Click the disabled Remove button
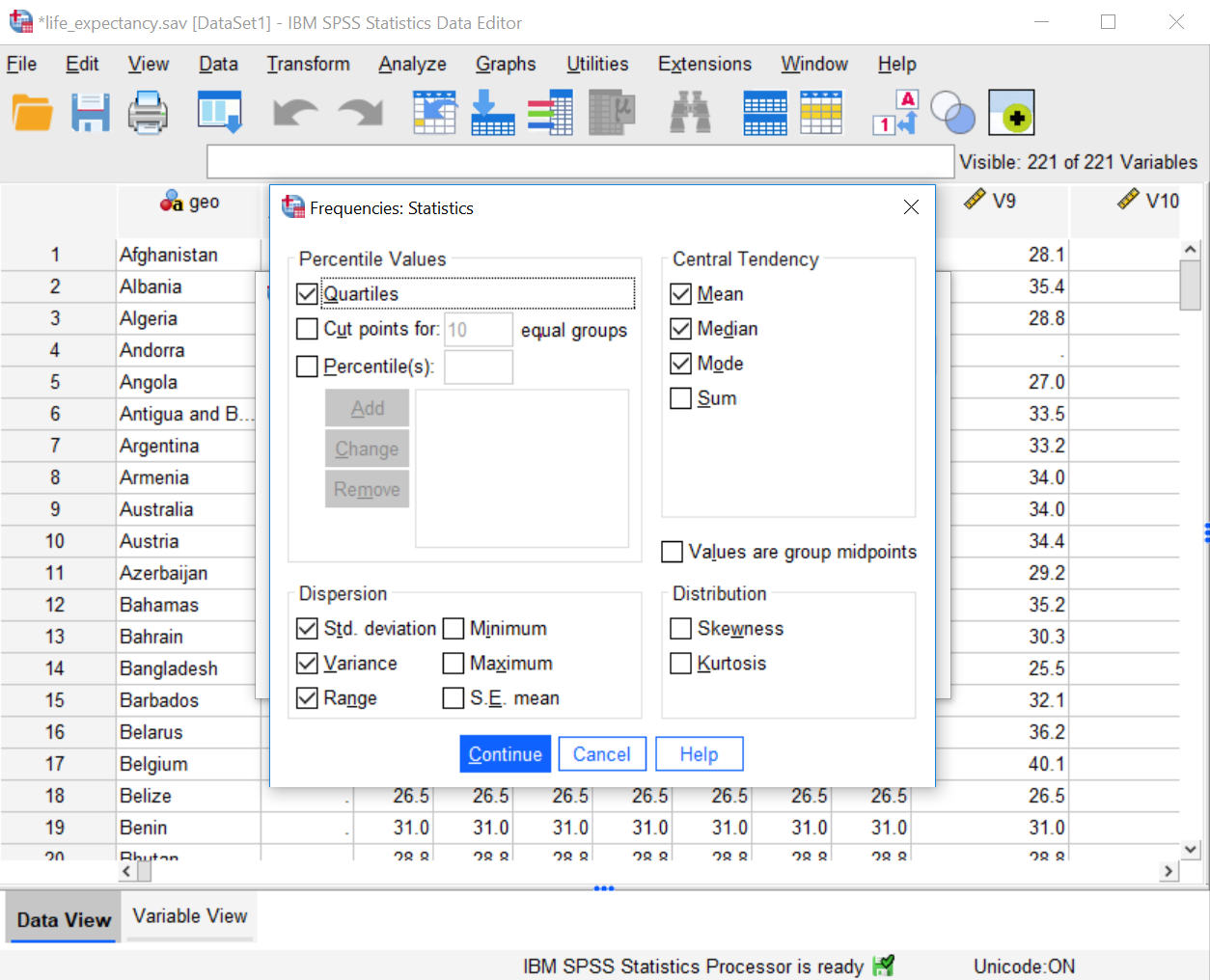The width and height of the screenshot is (1210, 980). (368, 489)
